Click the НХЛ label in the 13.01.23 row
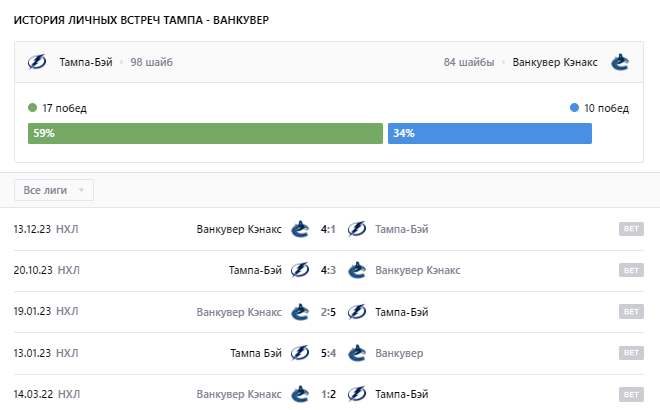The width and height of the screenshot is (660, 410). pos(67,353)
